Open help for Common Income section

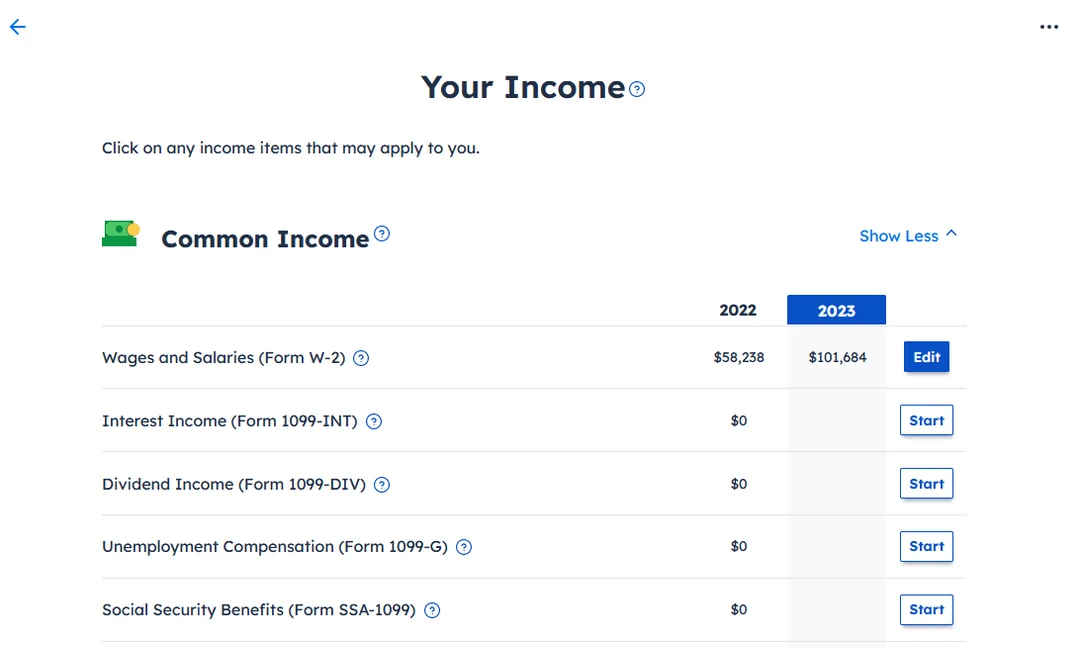click(382, 233)
